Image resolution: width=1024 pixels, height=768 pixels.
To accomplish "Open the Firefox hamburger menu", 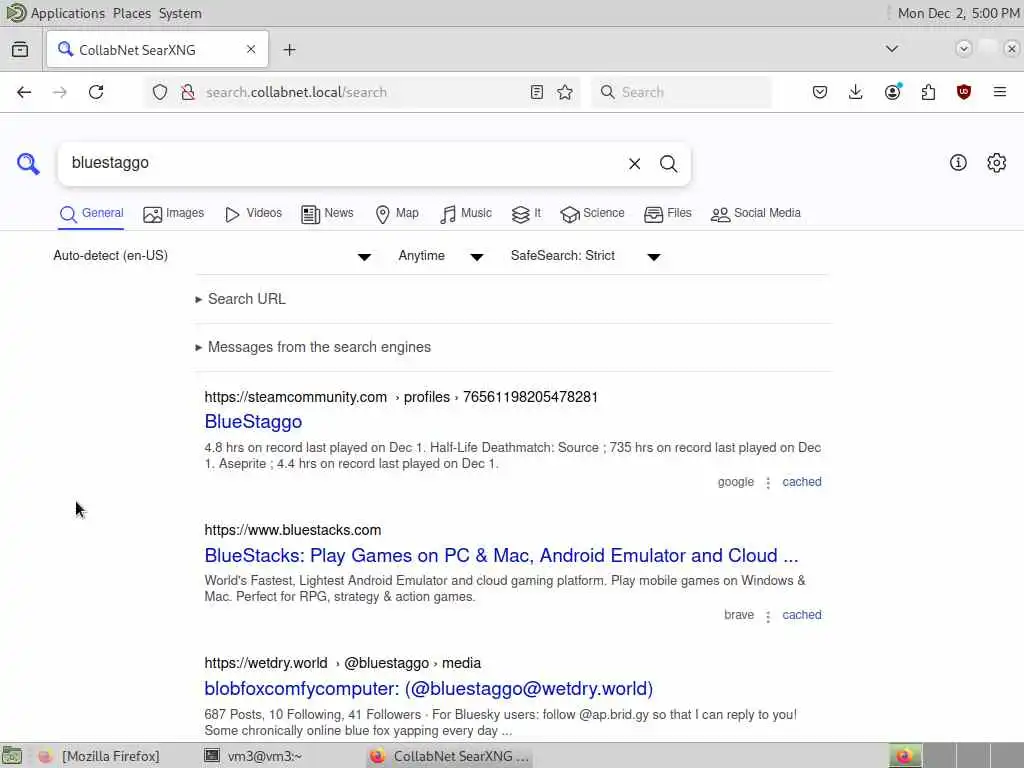I will coord(1000,92).
